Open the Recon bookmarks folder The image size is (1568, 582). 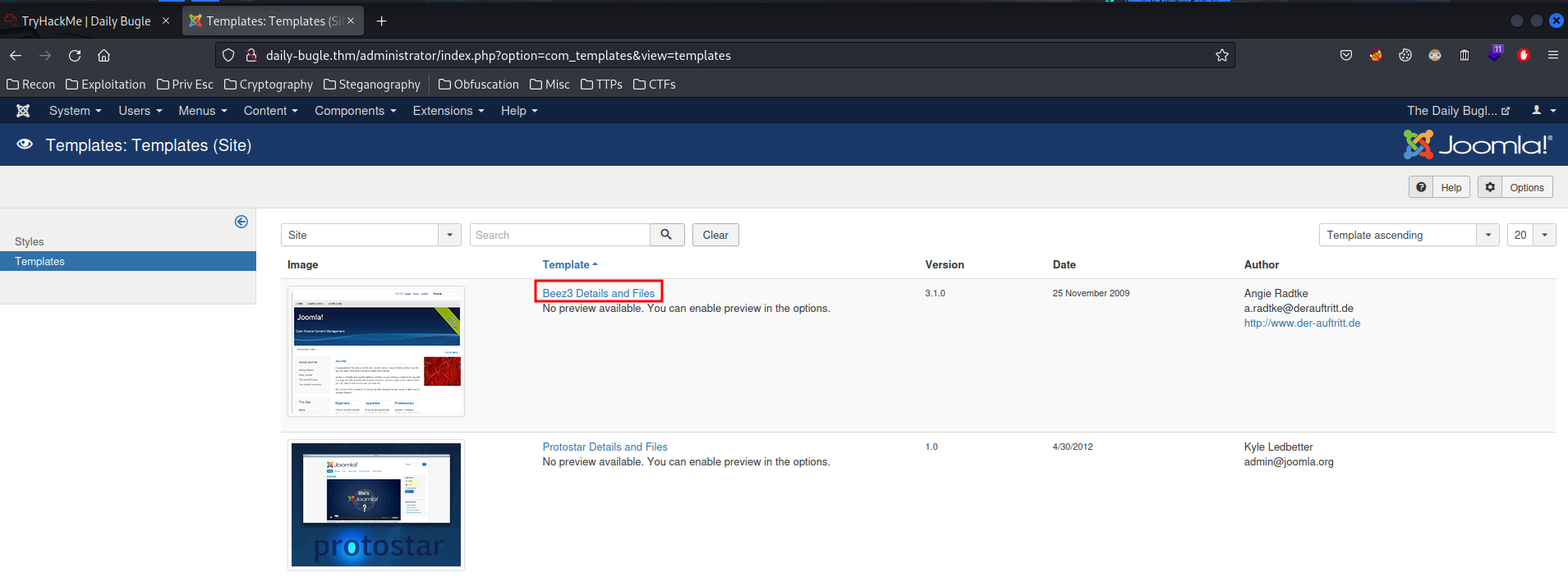tap(31, 85)
